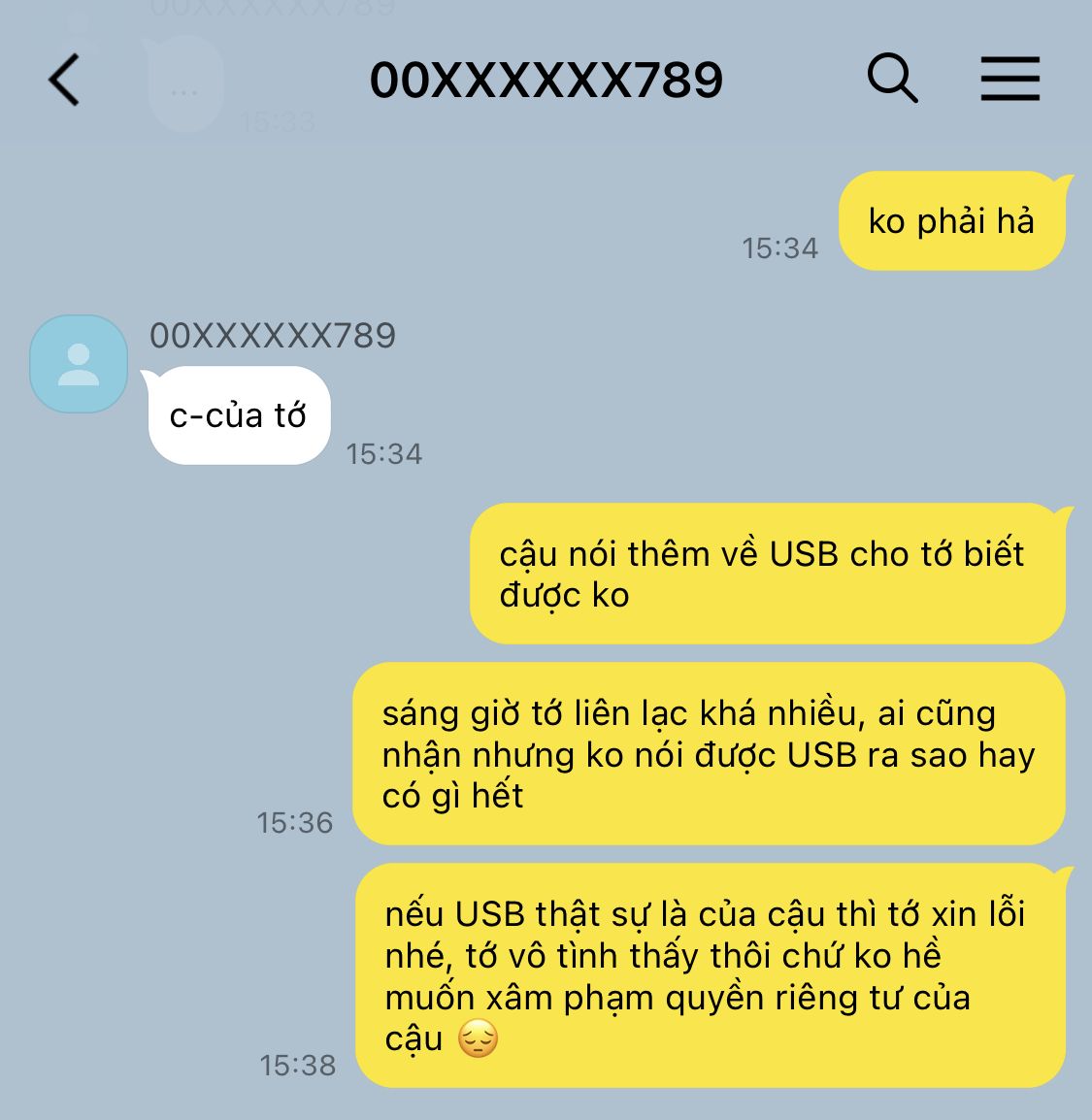The width and height of the screenshot is (1092, 1120).
Task: Tap the 15:36 timestamp
Action: click(295, 823)
